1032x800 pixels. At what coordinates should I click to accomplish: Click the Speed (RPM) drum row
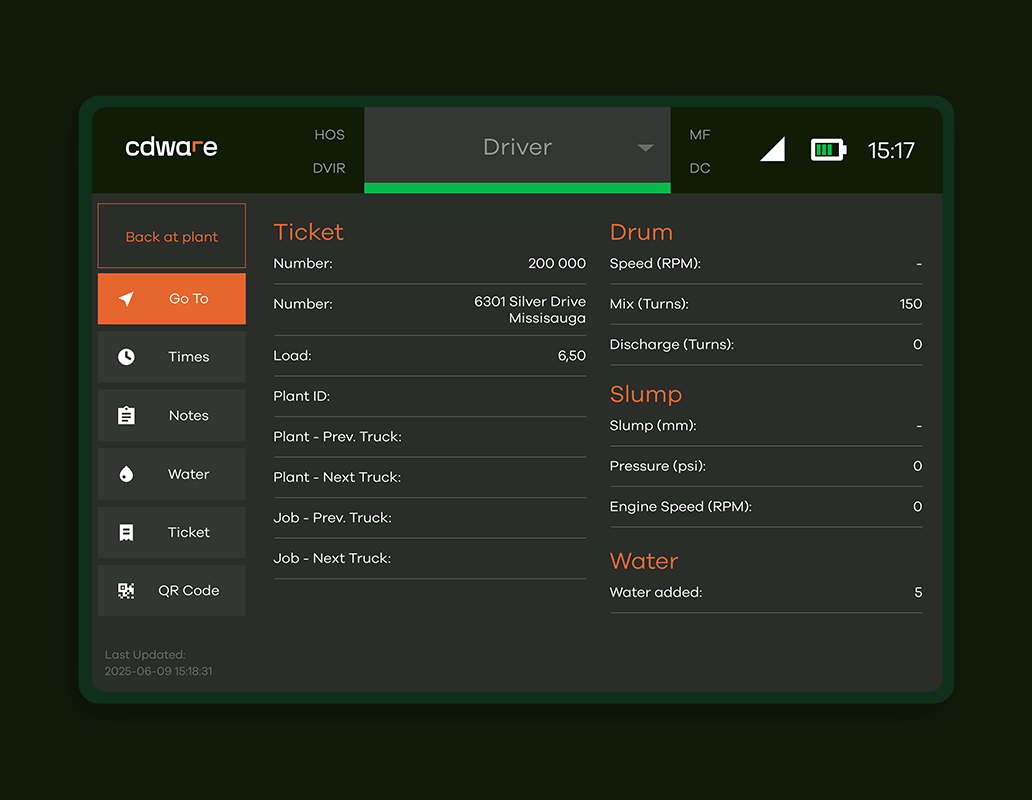(766, 264)
